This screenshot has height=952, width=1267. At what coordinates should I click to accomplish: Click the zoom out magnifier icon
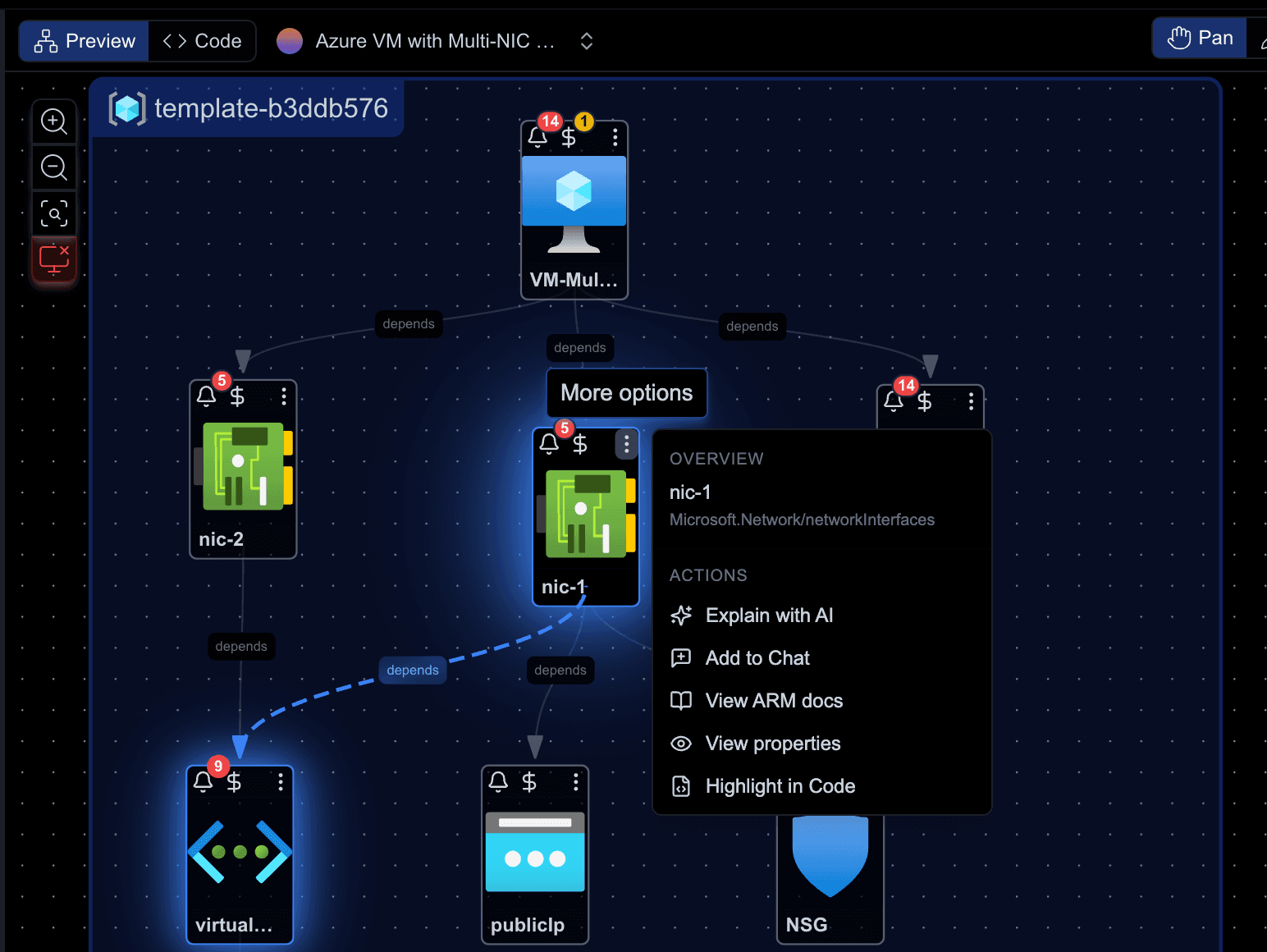[x=54, y=167]
